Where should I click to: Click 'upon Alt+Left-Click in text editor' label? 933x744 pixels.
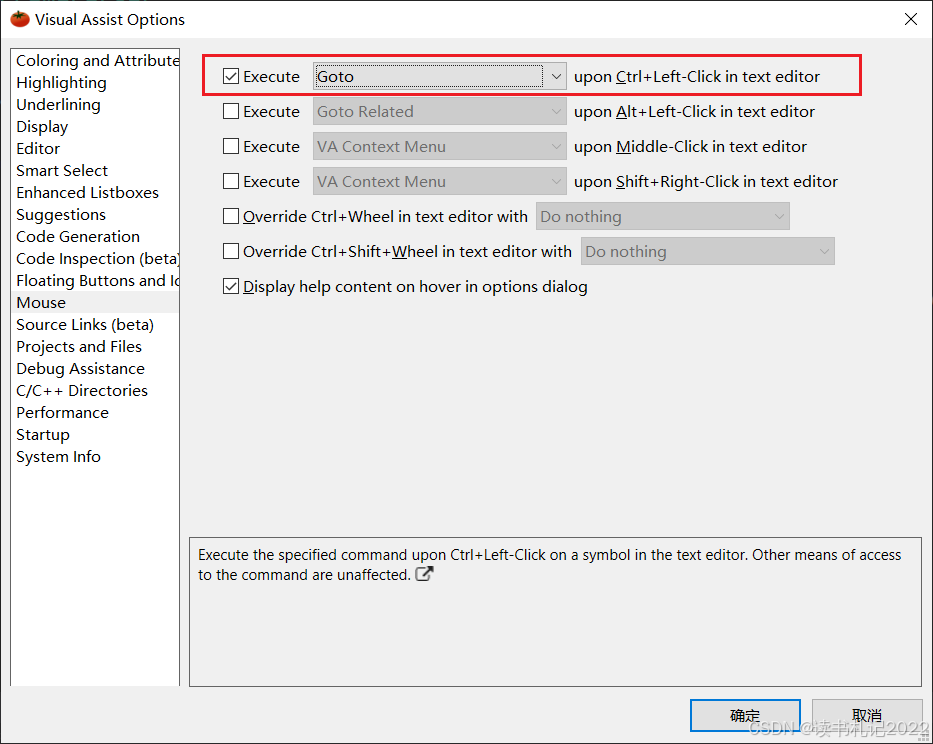coord(694,112)
